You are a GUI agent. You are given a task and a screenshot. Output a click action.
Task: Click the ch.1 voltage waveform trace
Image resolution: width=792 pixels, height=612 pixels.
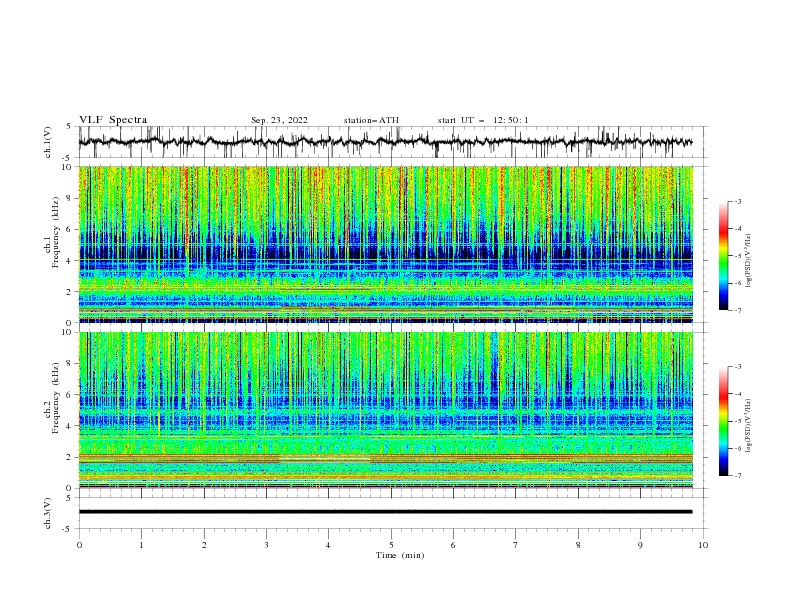[x=385, y=142]
